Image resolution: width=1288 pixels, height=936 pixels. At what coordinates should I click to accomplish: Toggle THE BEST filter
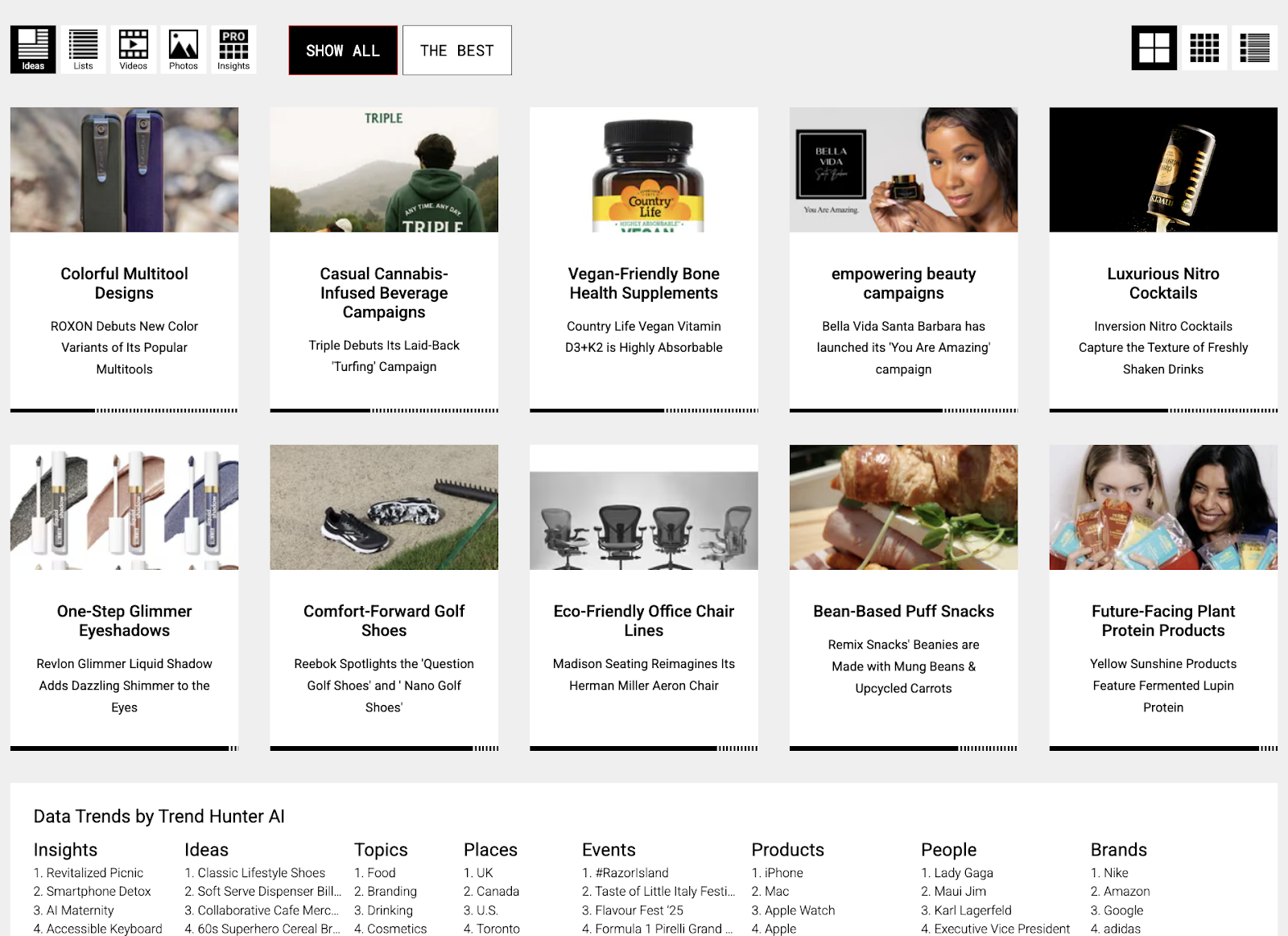click(456, 51)
